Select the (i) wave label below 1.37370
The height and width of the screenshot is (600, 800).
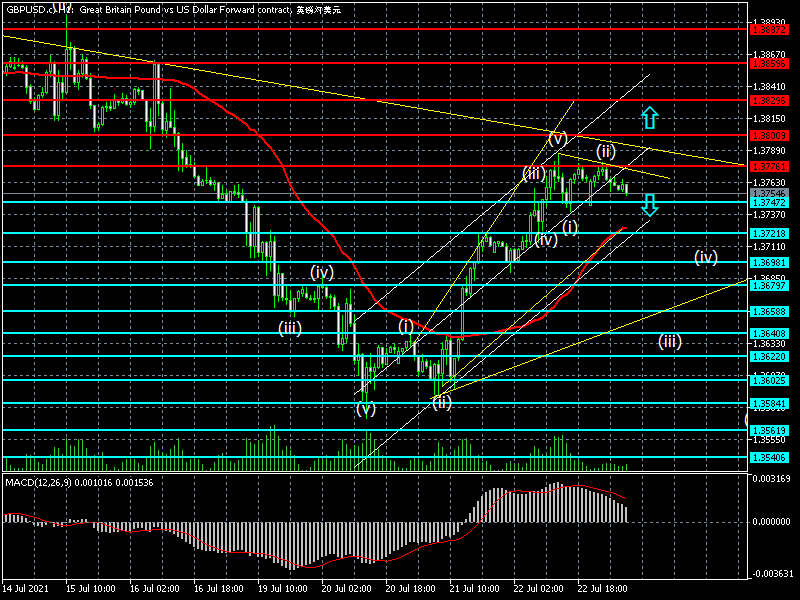570,227
